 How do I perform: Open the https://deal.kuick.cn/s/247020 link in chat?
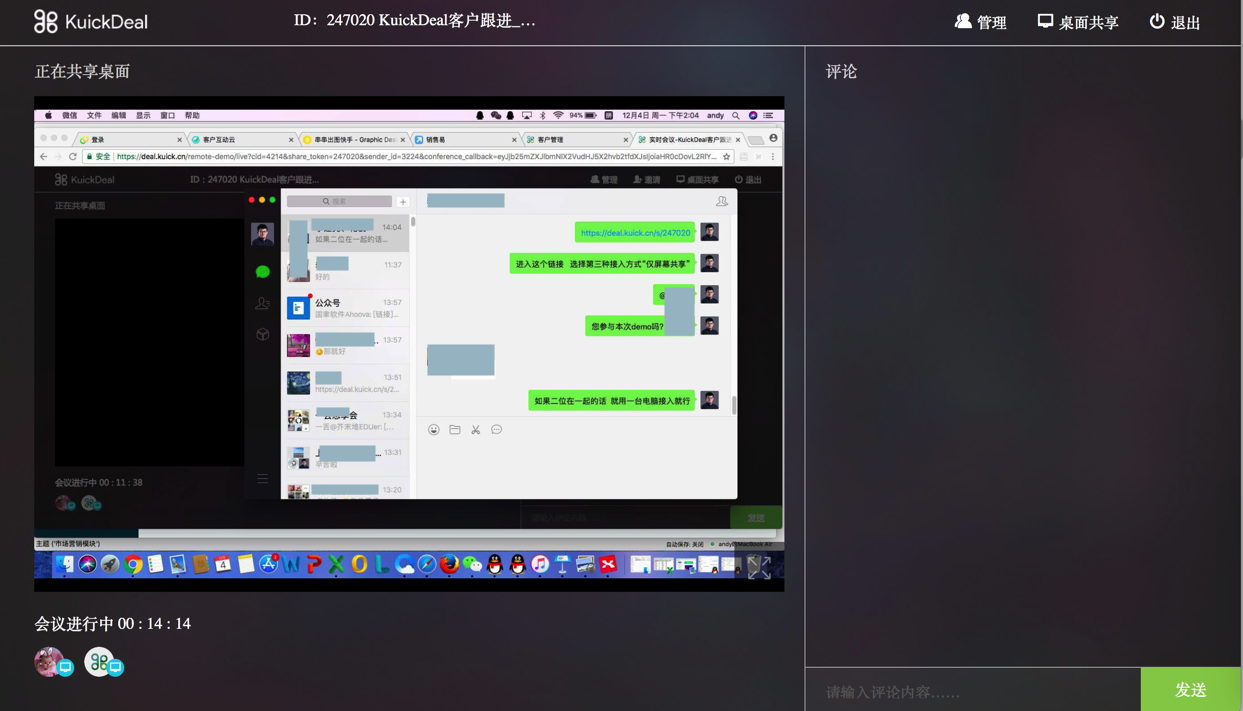tap(635, 232)
